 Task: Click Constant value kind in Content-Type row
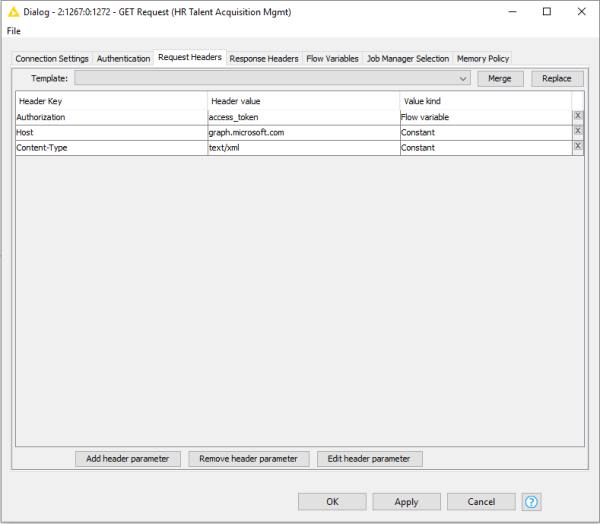pyautogui.click(x=486, y=148)
